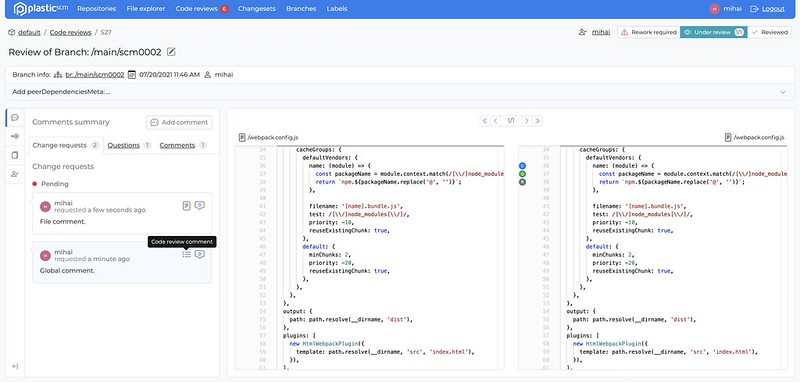Click the reviewer icon next to mihai
The image size is (800, 382).
coord(583,32)
